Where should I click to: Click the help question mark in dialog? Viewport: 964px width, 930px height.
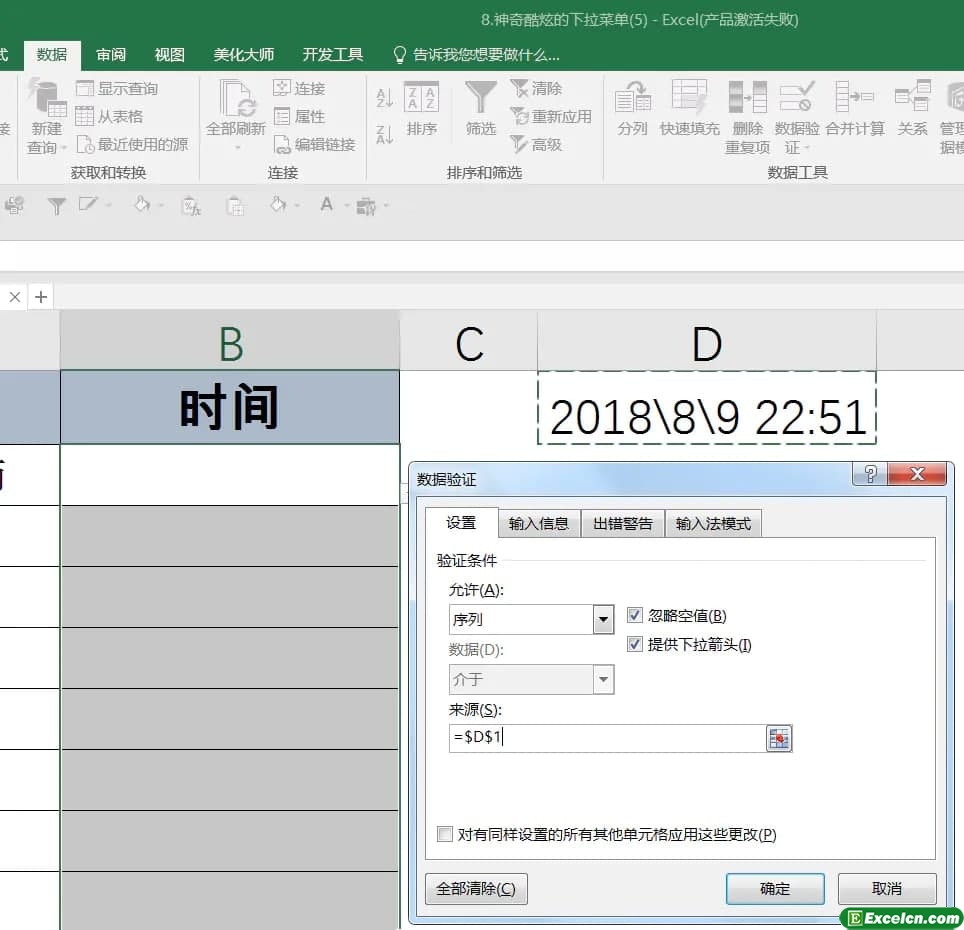pos(870,474)
